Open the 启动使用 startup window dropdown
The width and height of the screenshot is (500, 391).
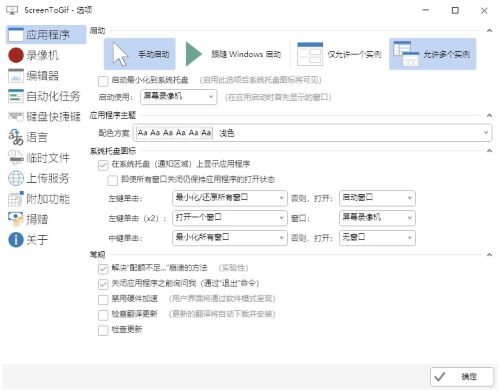[178, 97]
